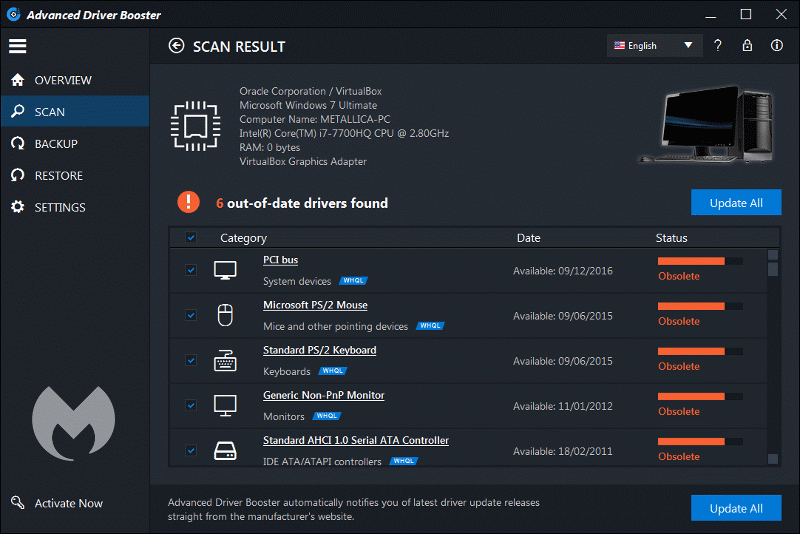
Task: Click the Restore circular arrow icon
Action: (18, 175)
